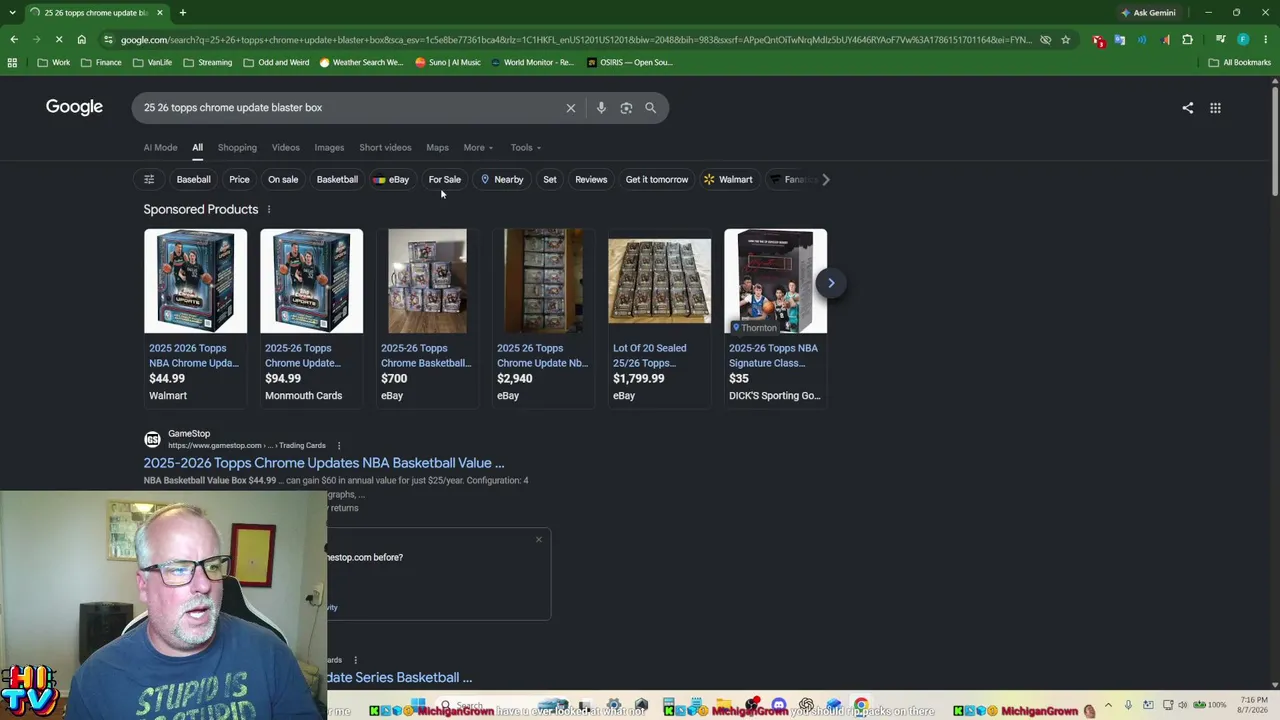This screenshot has width=1280, height=720.
Task: Show next sponsored products in carousel
Action: tap(830, 283)
